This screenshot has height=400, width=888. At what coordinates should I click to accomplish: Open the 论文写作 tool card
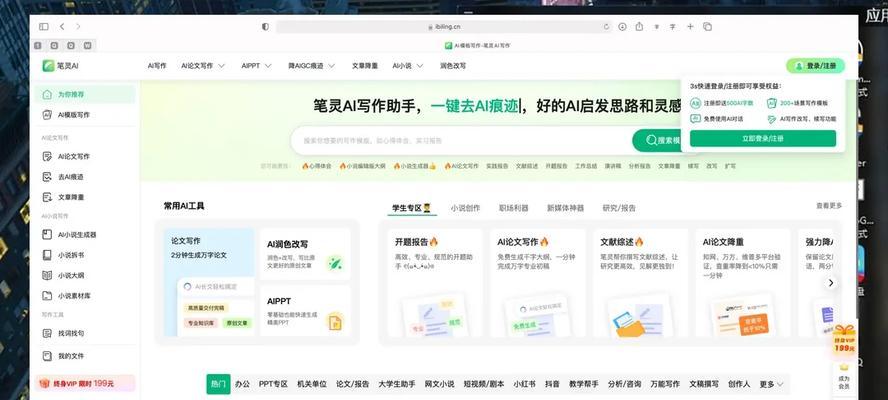(x=209, y=282)
